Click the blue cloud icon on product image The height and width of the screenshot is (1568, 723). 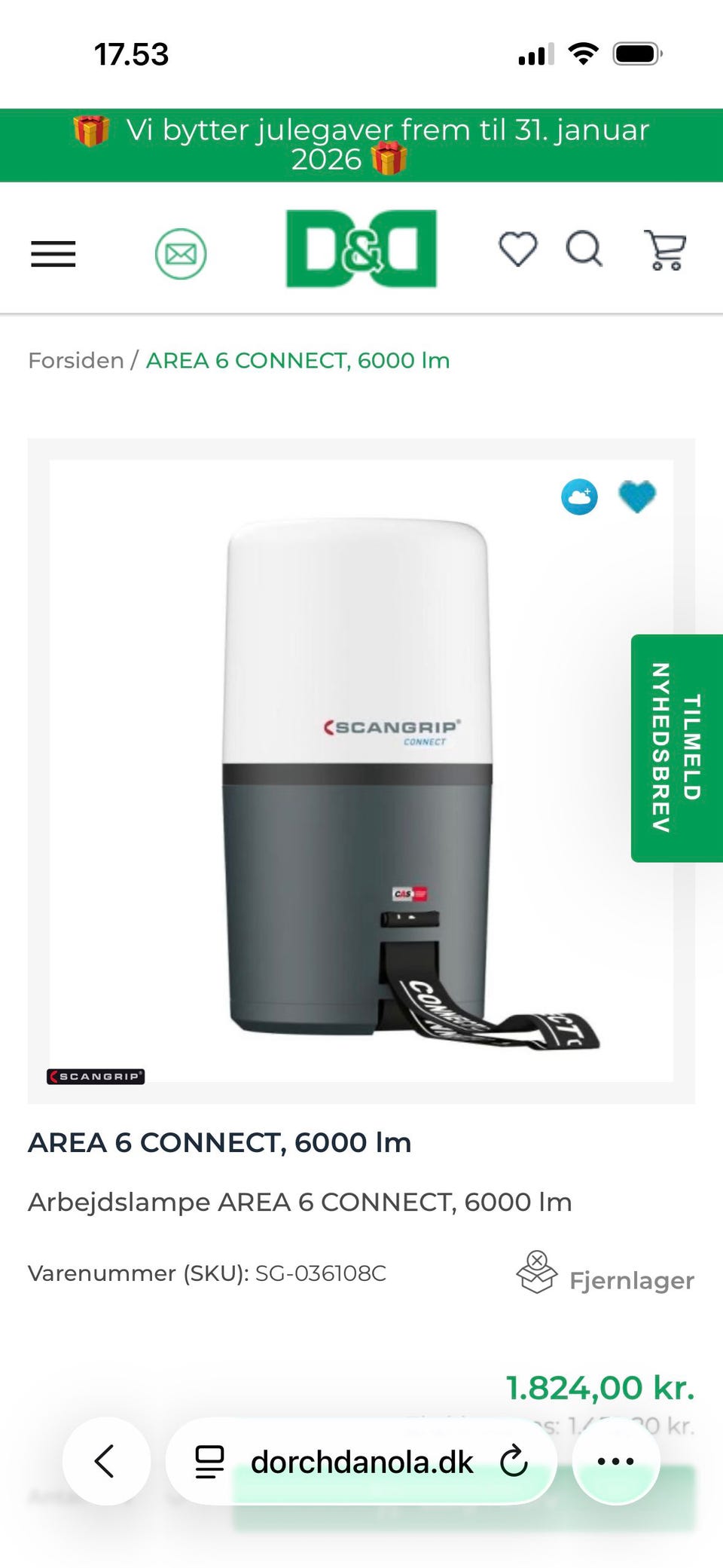pos(579,497)
